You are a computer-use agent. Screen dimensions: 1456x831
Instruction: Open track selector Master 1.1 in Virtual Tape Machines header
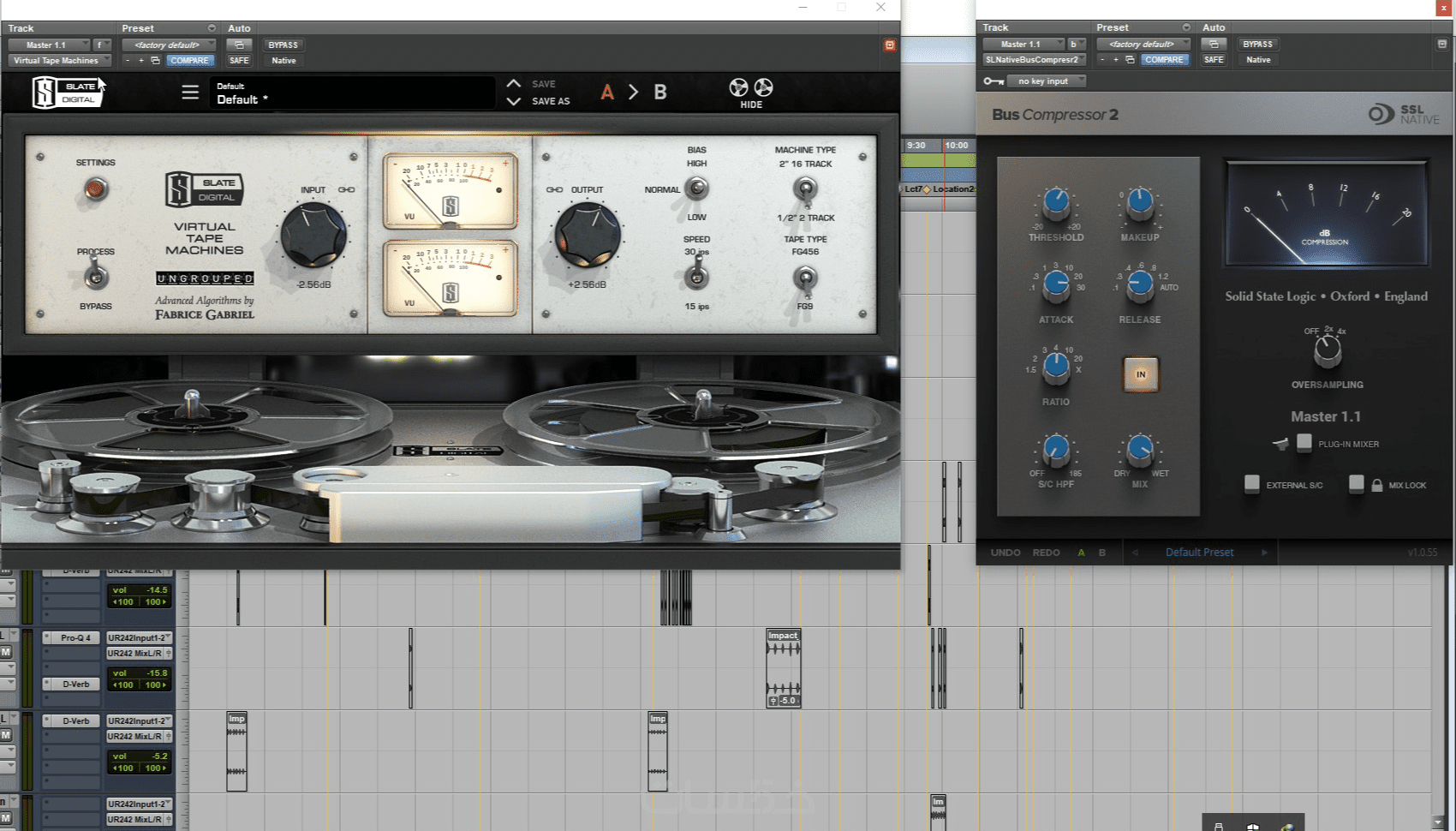click(49, 45)
